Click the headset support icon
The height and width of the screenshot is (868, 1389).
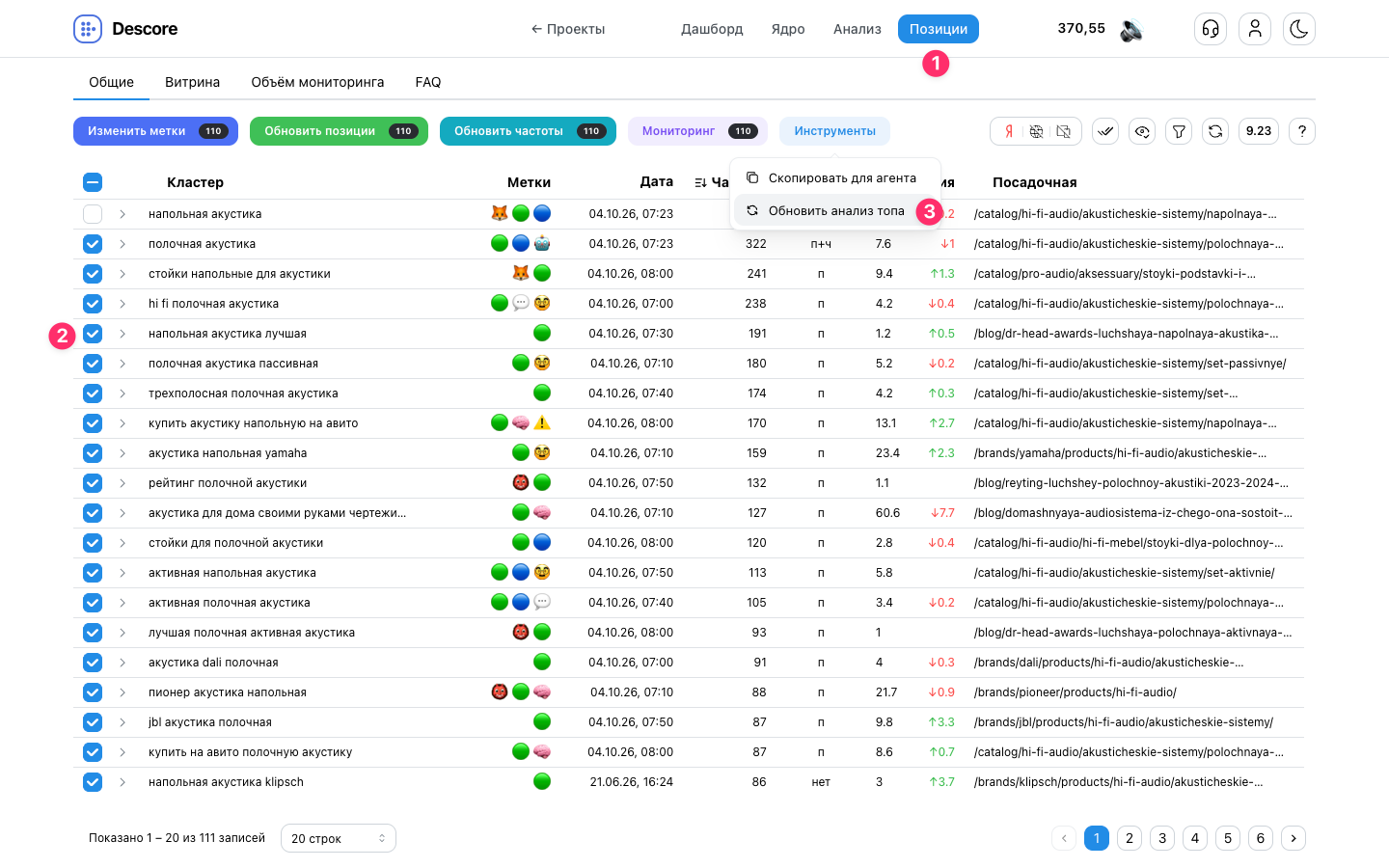point(1211,29)
